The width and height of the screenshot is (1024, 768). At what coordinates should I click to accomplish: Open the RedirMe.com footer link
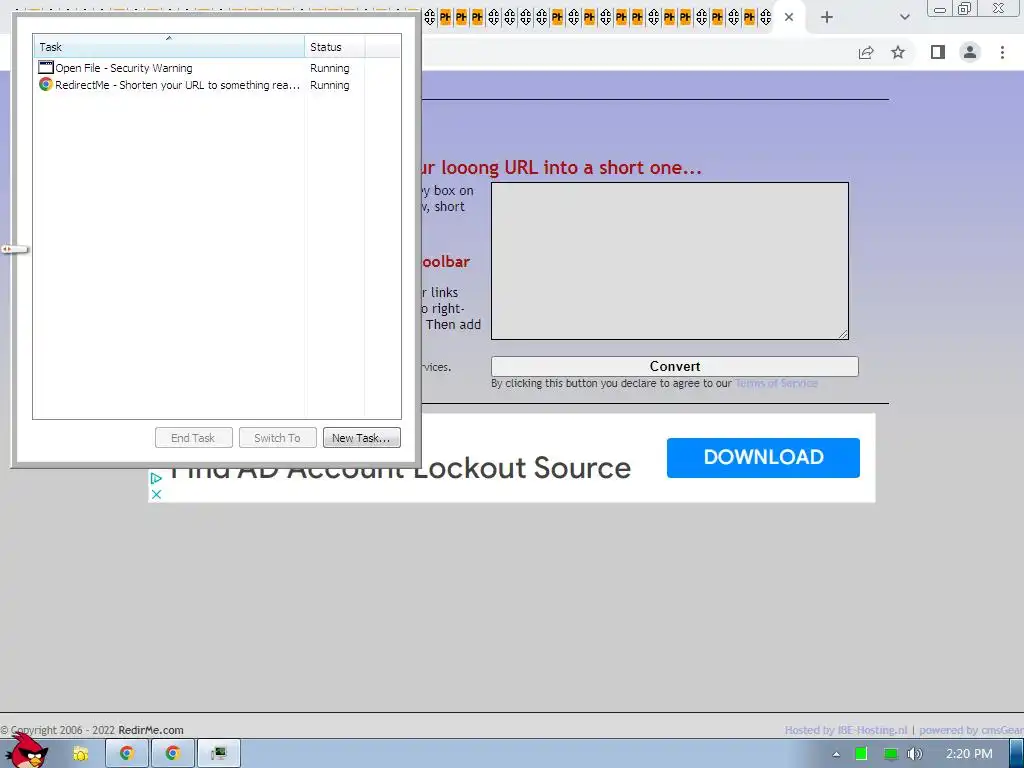click(151, 730)
